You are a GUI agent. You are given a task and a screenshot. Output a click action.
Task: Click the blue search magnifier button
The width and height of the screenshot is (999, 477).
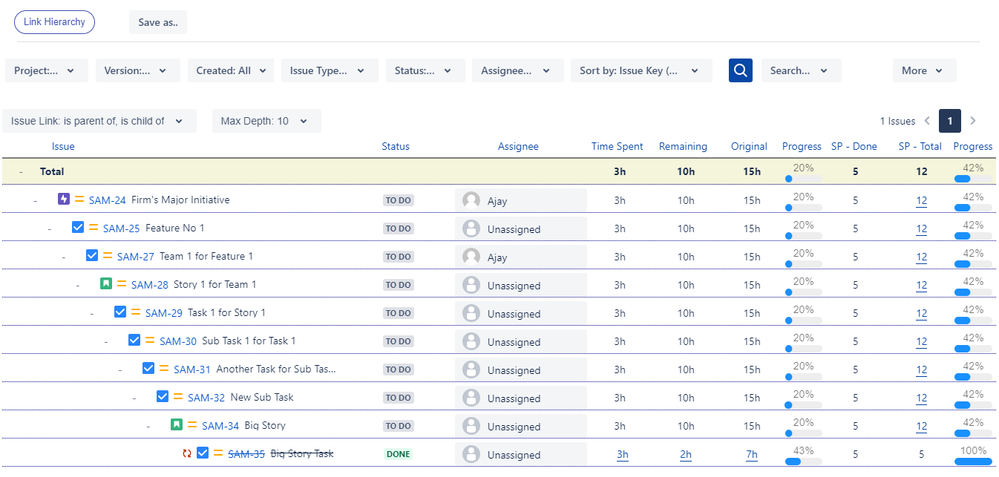(x=740, y=71)
